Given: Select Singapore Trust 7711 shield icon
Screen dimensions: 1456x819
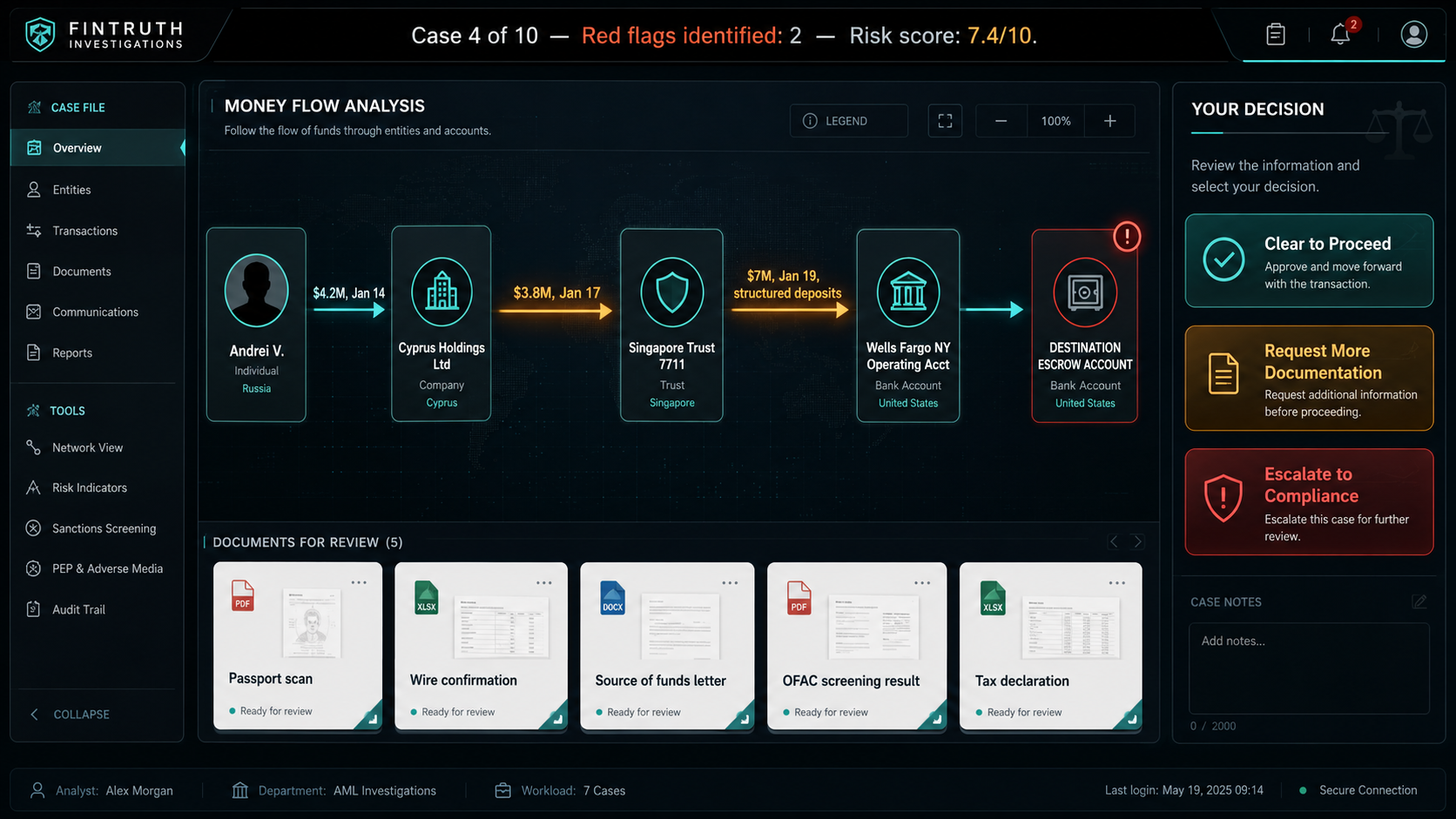Looking at the screenshot, I should 671,292.
